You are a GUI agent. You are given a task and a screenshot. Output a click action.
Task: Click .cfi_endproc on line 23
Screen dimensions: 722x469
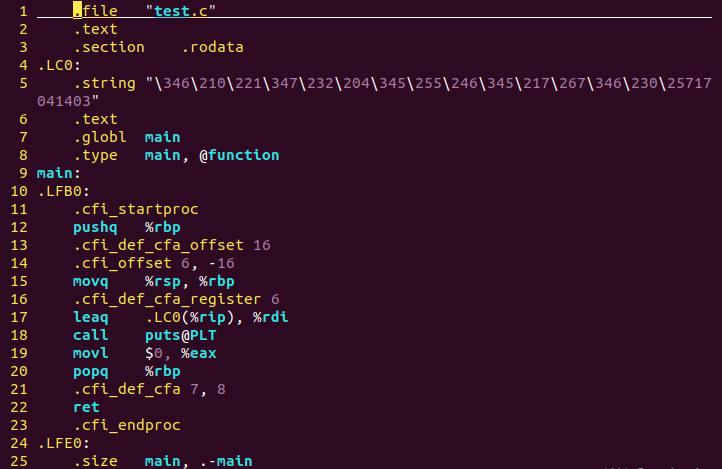127,425
